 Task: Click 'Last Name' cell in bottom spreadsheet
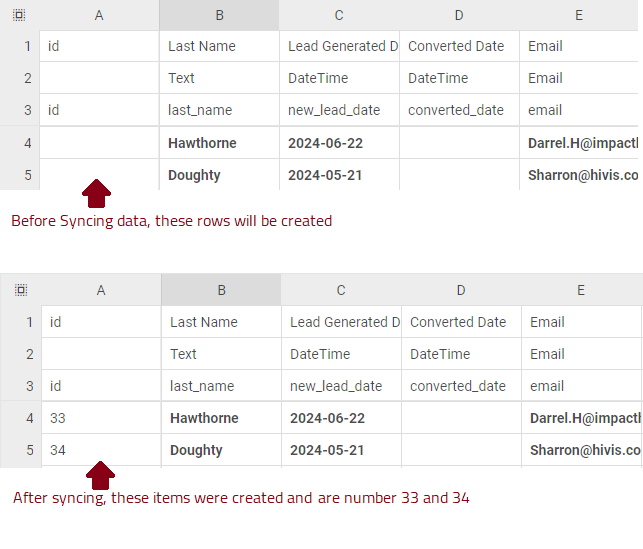(x=221, y=322)
